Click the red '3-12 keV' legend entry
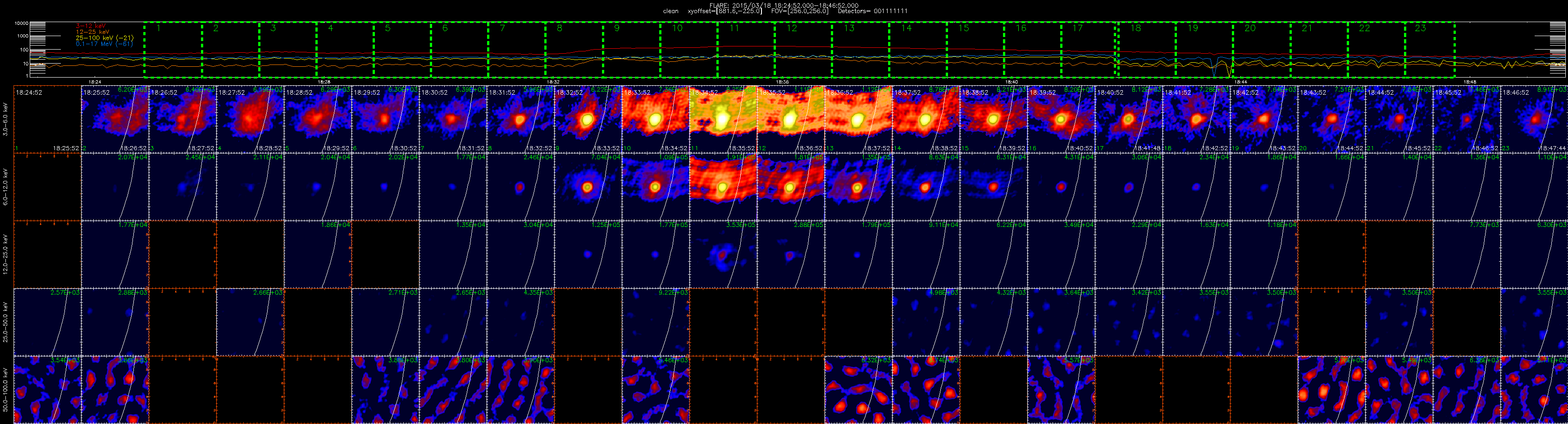The image size is (1568, 424). (x=91, y=26)
